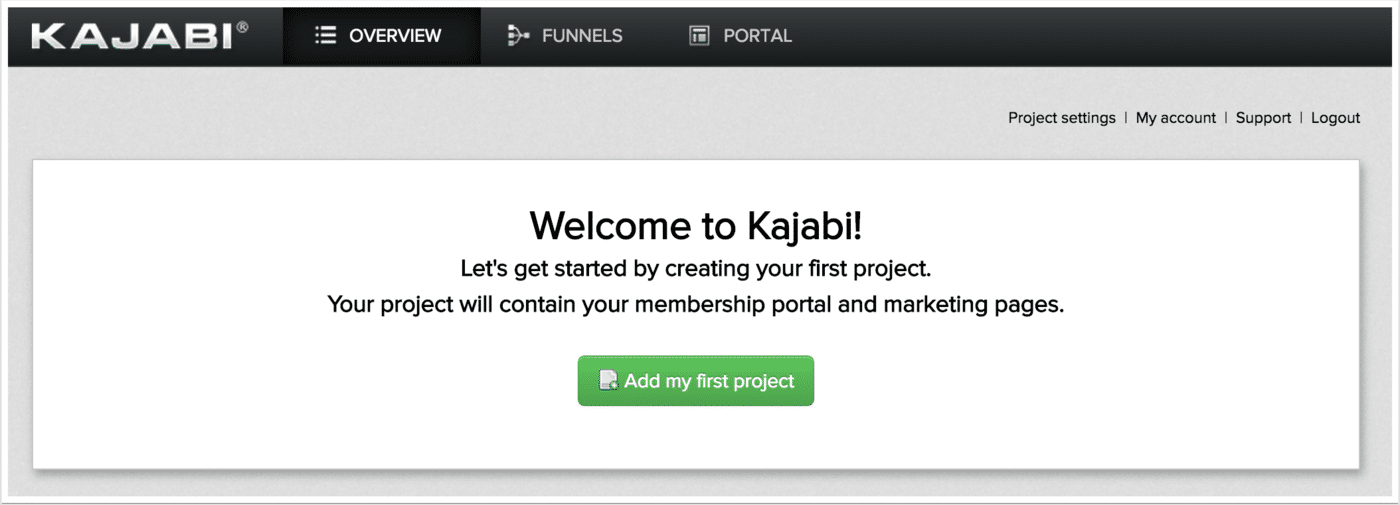The image size is (1400, 505).
Task: Click the registered trademark symbol beside the logo
Action: (243, 27)
